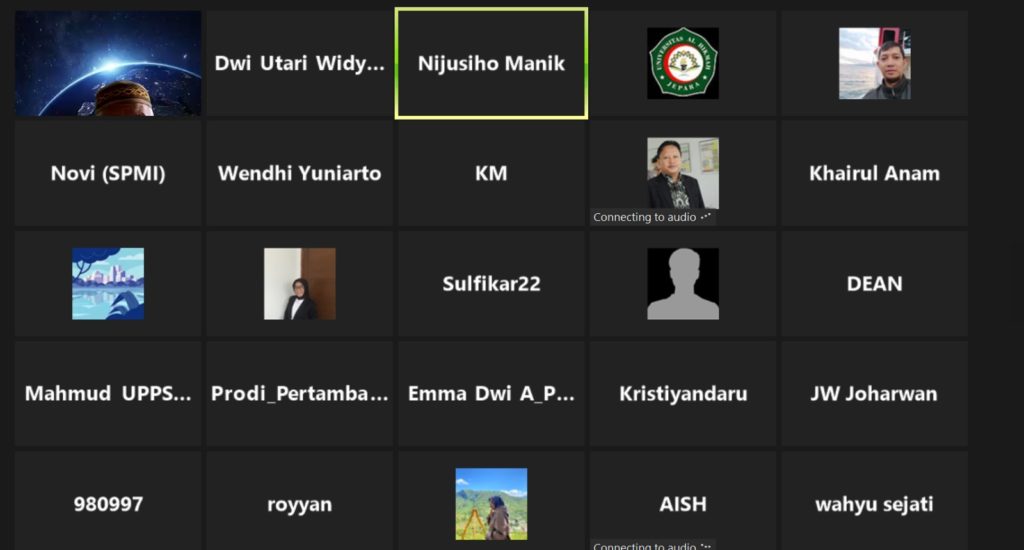
Task: Select the Sulfikar22 participant tile
Action: point(491,283)
